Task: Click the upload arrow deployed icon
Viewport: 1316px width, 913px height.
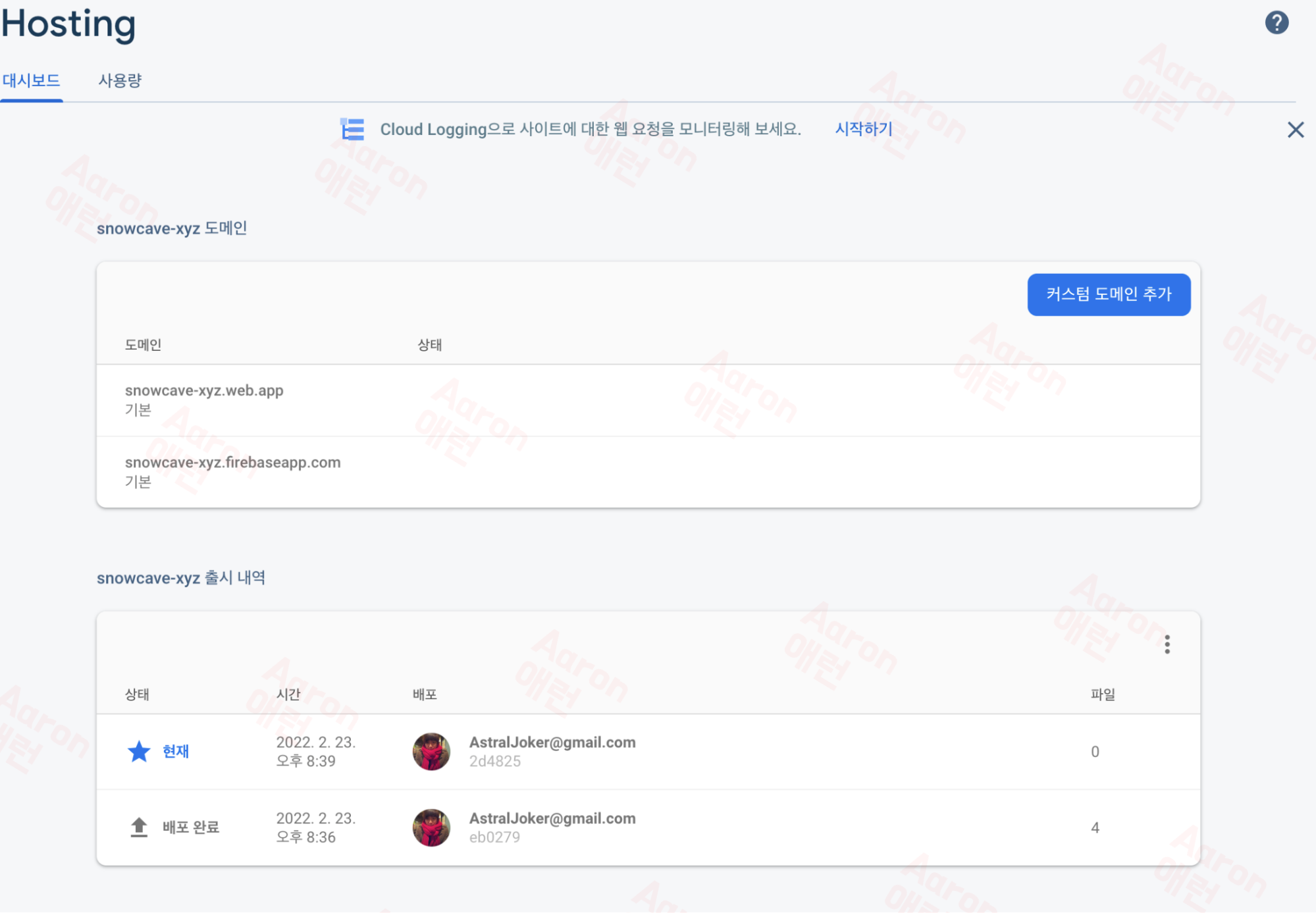Action: (x=139, y=827)
